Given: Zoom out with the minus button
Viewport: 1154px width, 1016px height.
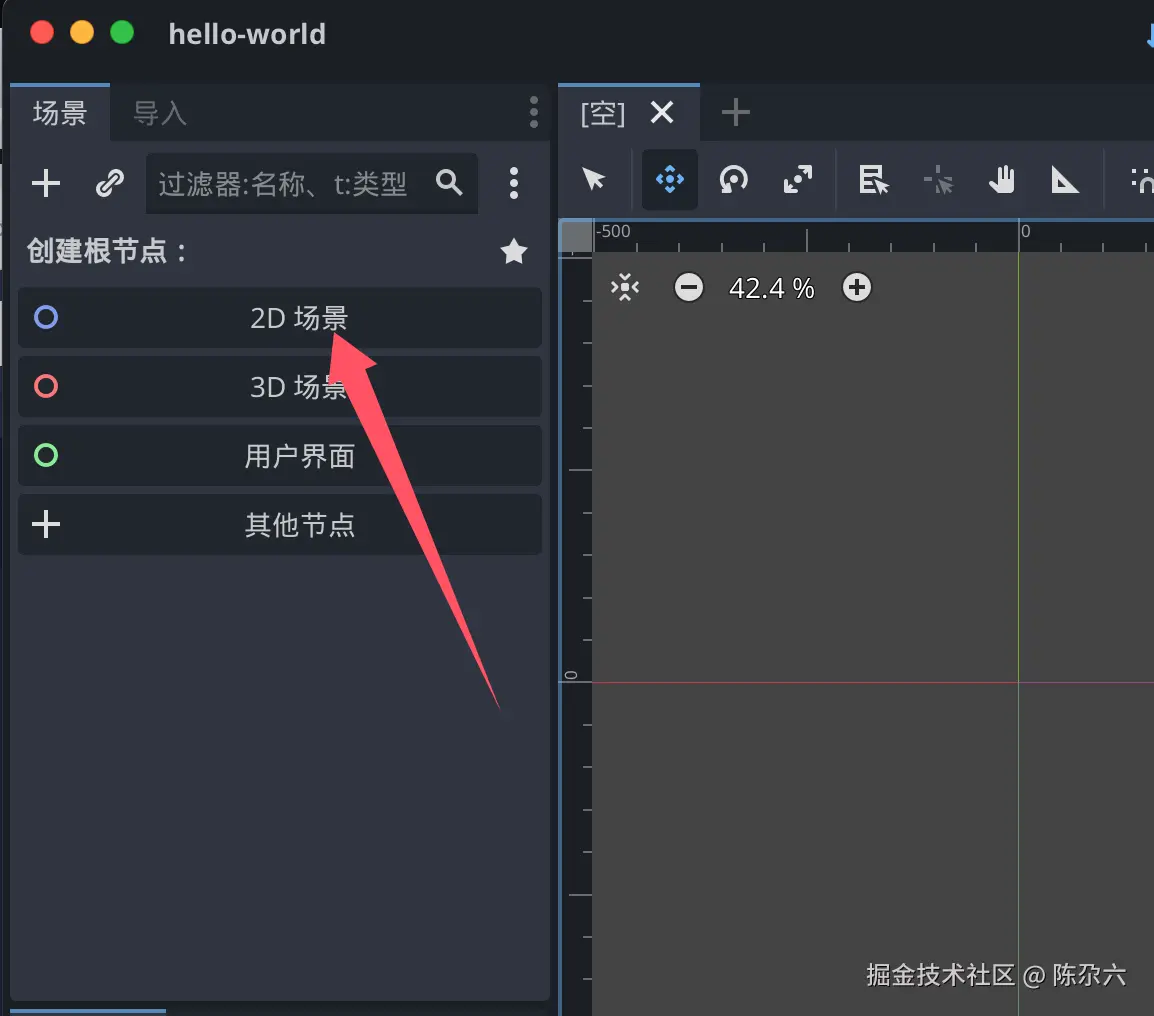Looking at the screenshot, I should 689,287.
